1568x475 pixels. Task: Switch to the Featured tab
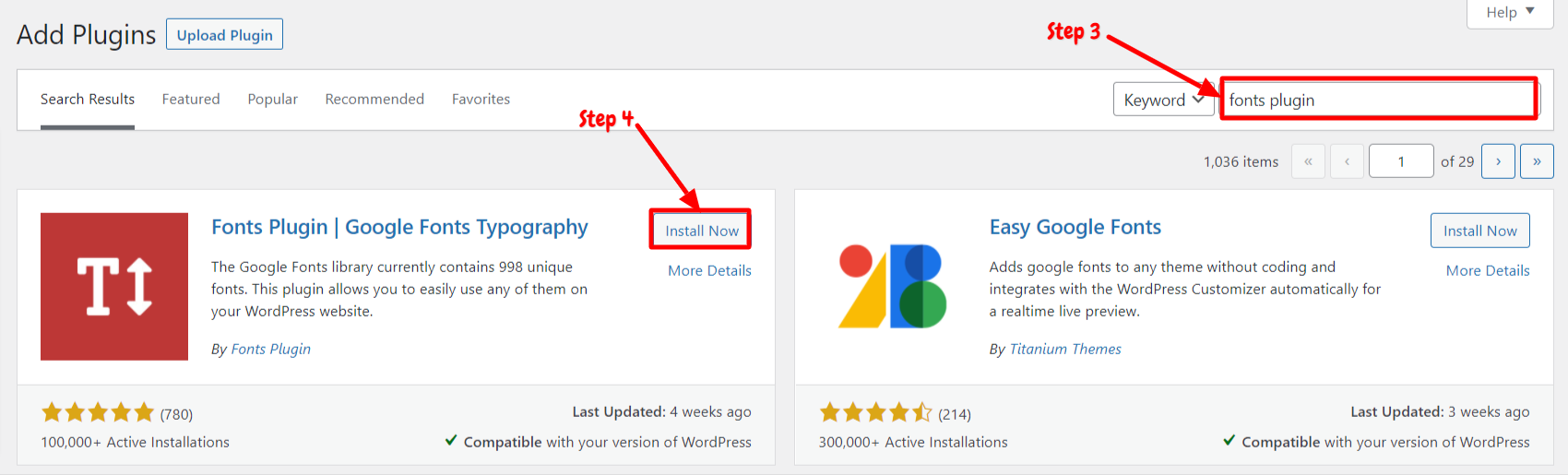(x=191, y=99)
